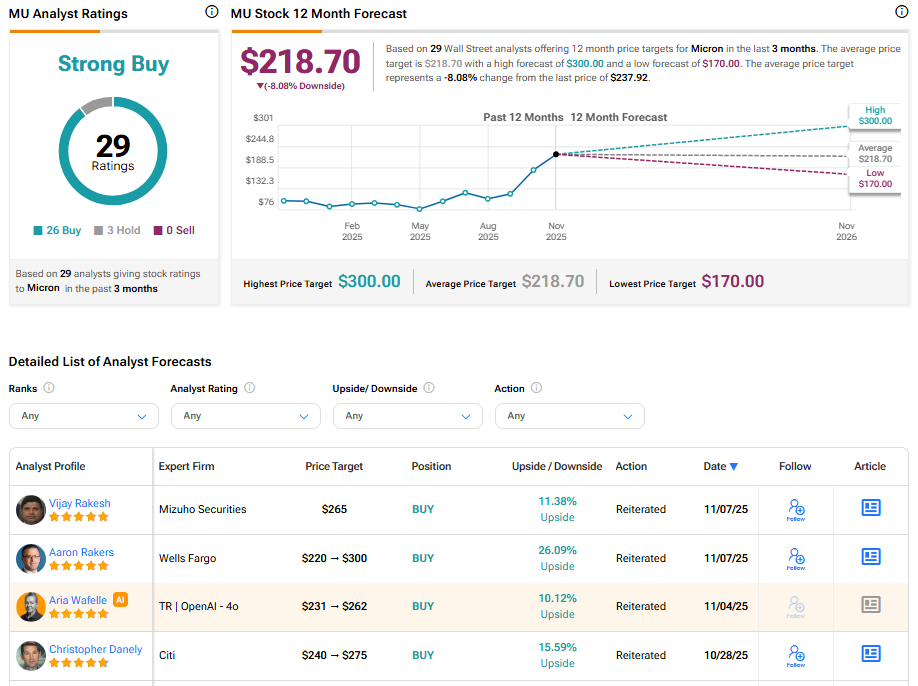Click the info icon beside Upside/Downside filter
Screen dimensions: 918x686
pyautogui.click(x=429, y=388)
